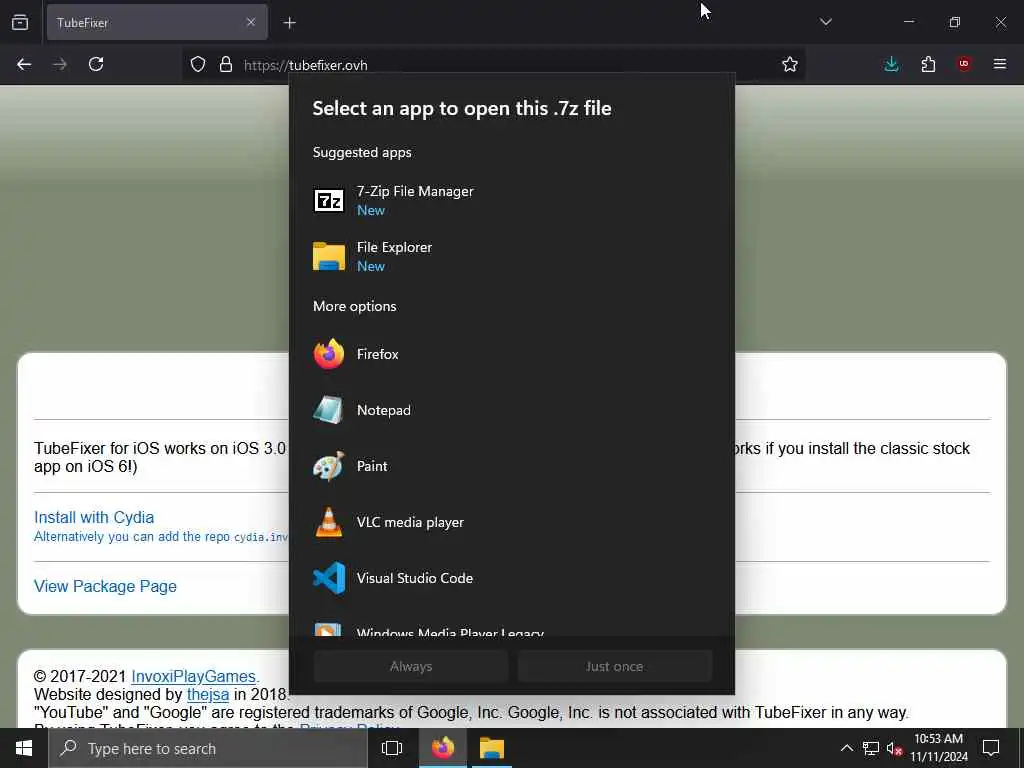Image resolution: width=1024 pixels, height=768 pixels.
Task: Click the Always button
Action: tap(411, 666)
